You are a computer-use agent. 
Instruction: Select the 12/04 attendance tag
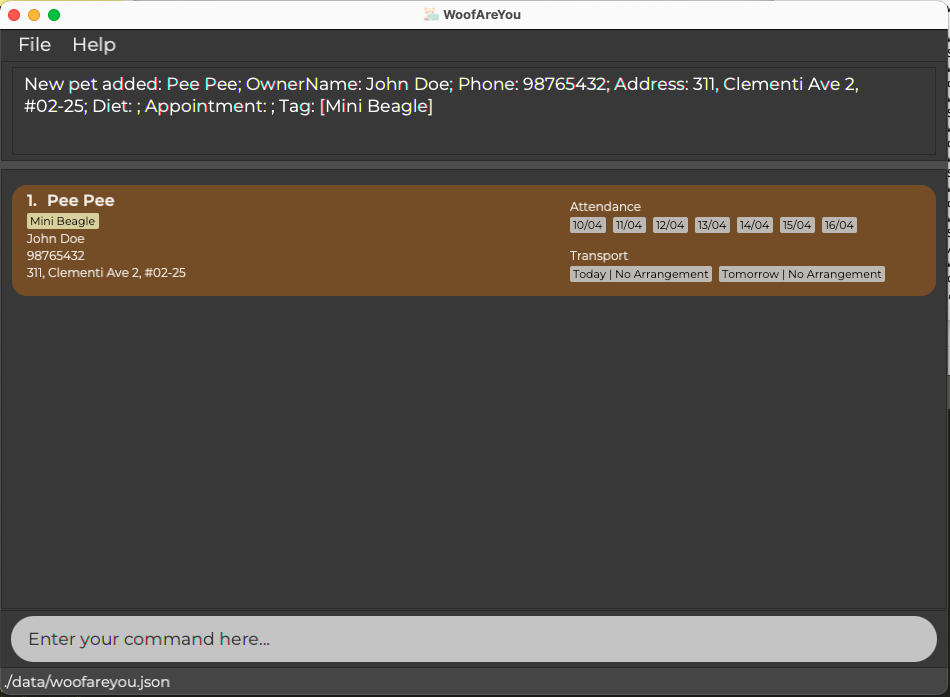[x=670, y=225]
